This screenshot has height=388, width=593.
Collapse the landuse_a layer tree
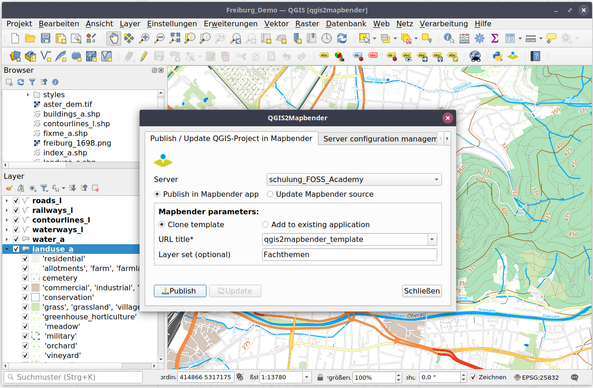(x=7, y=249)
